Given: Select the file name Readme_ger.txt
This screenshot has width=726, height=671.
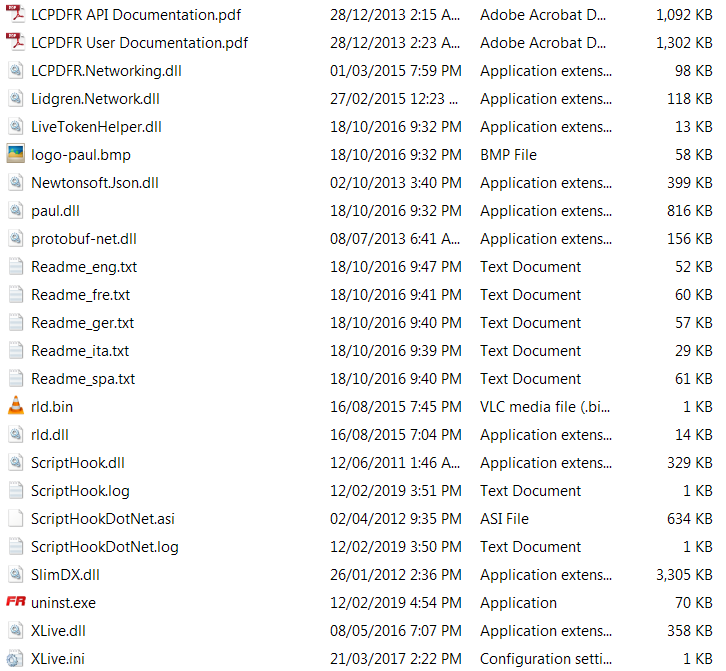Looking at the screenshot, I should (x=82, y=323).
